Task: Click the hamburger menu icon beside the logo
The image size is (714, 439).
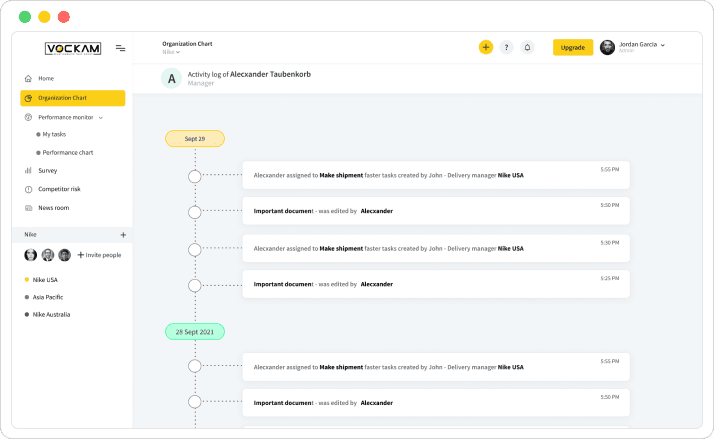Action: [120, 48]
